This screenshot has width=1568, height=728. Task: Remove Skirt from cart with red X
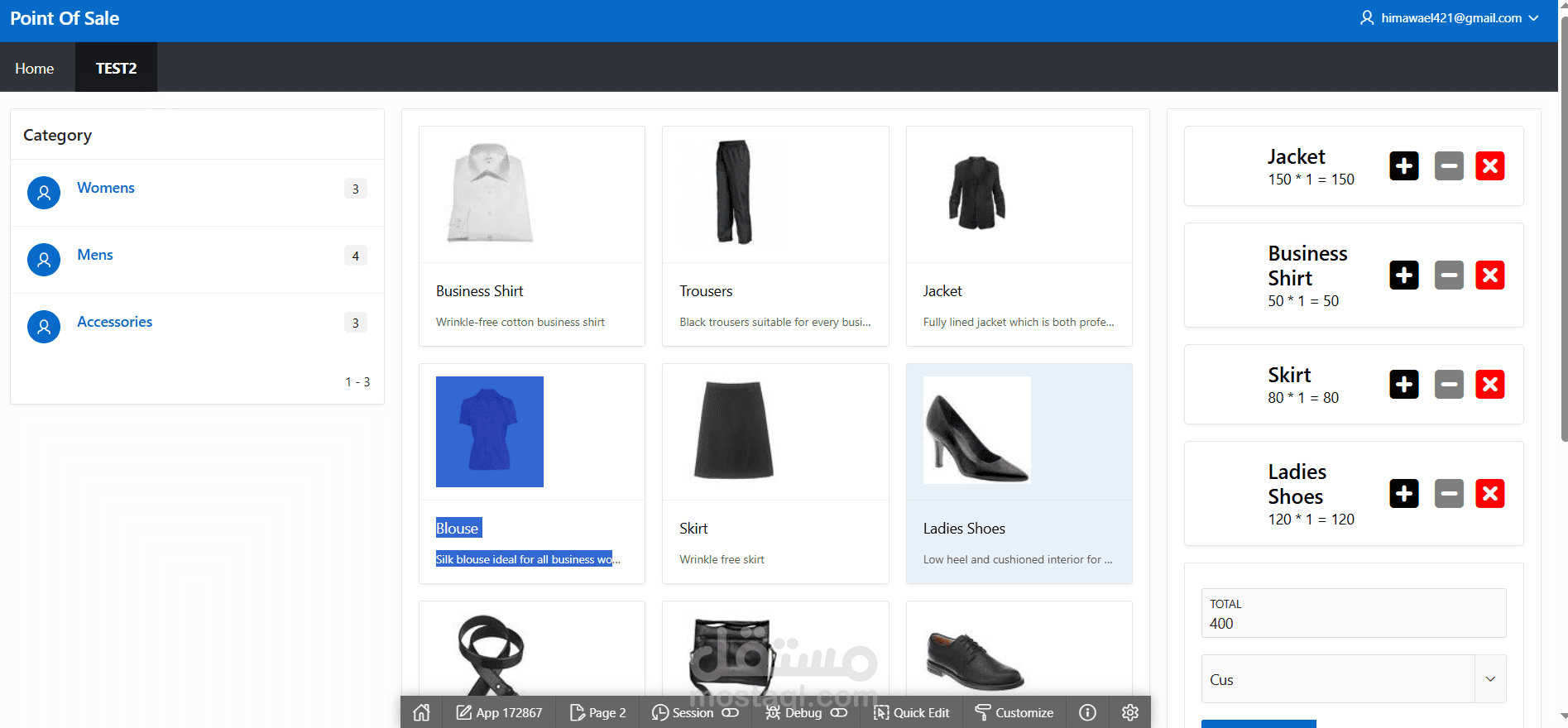point(1490,384)
